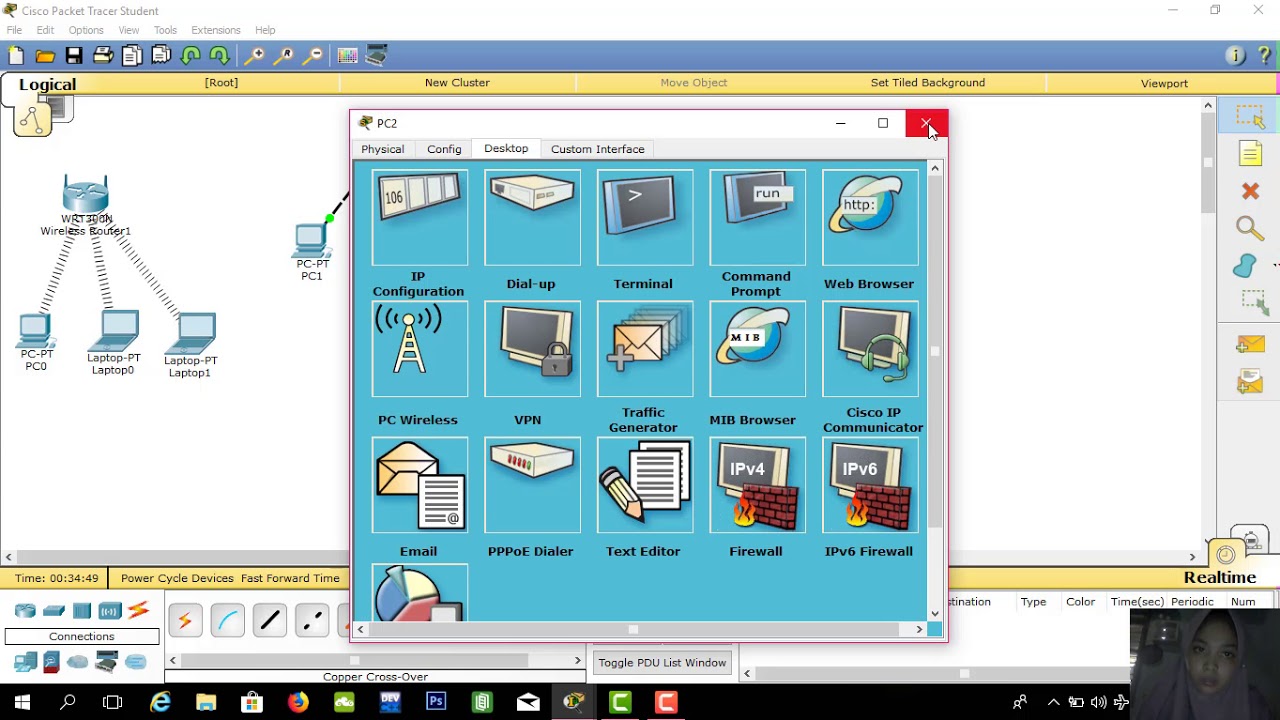Launch the Traffic Generator
1280x720 pixels.
pyautogui.click(x=645, y=350)
